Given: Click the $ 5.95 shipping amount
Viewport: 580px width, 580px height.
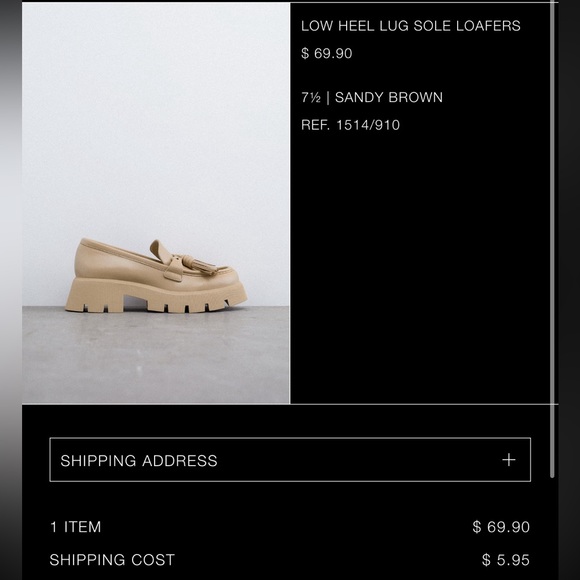Looking at the screenshot, I should click(506, 560).
